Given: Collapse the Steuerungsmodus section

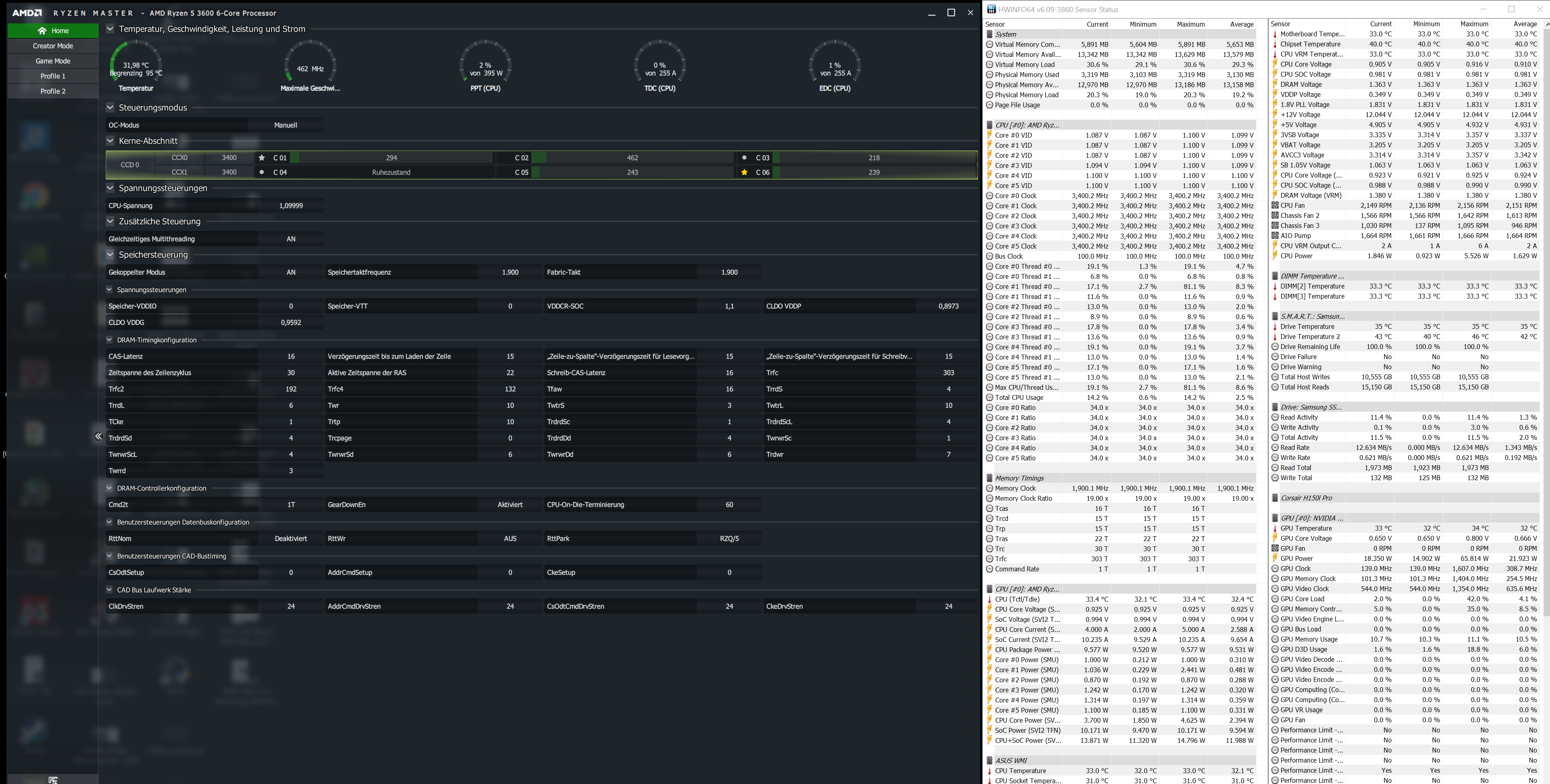Looking at the screenshot, I should (110, 108).
